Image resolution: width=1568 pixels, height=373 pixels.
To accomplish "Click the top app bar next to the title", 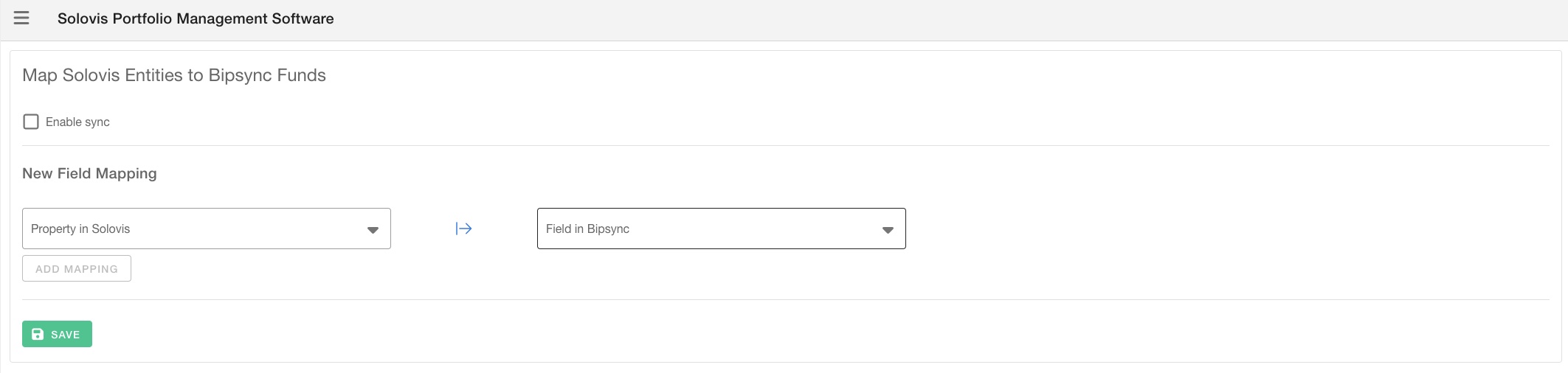I will [885, 19].
